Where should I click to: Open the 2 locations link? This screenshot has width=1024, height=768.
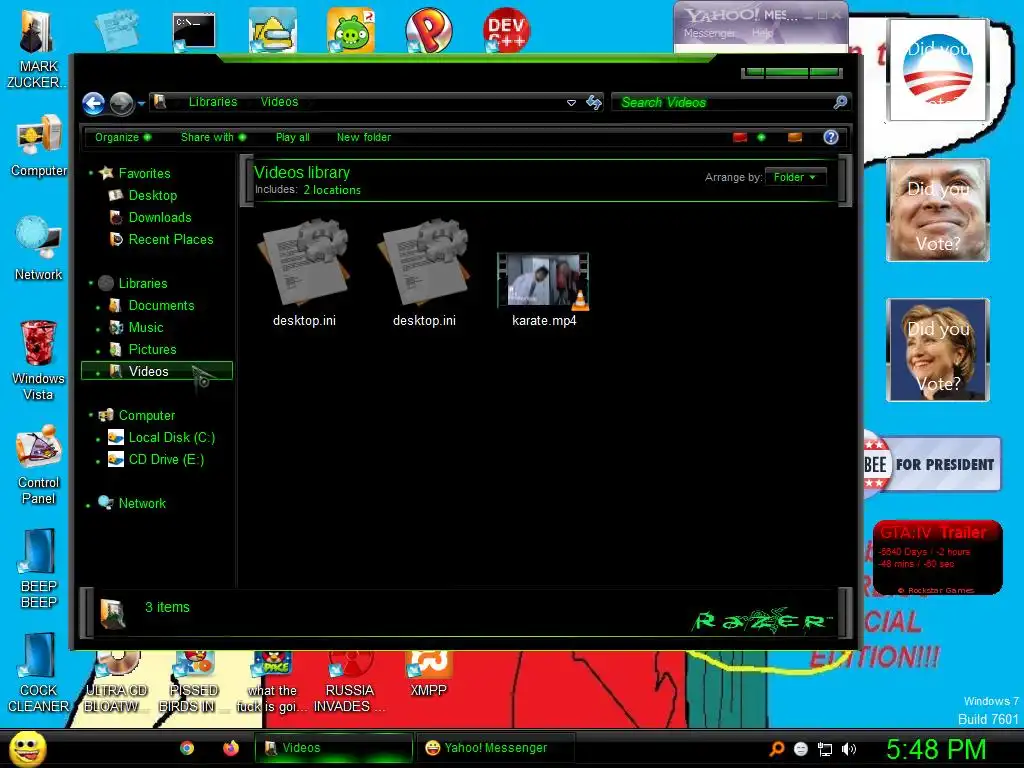tap(332, 190)
